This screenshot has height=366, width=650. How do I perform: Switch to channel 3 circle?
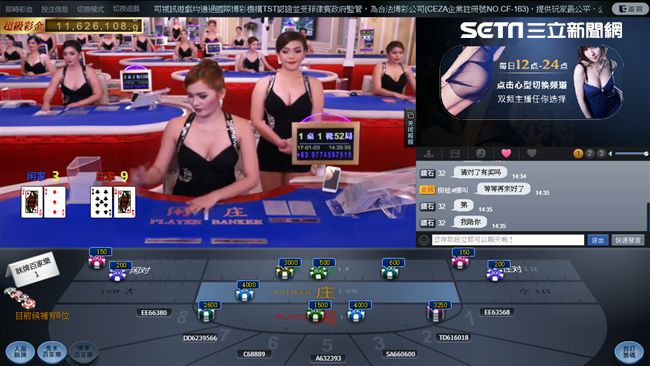[x=601, y=153]
